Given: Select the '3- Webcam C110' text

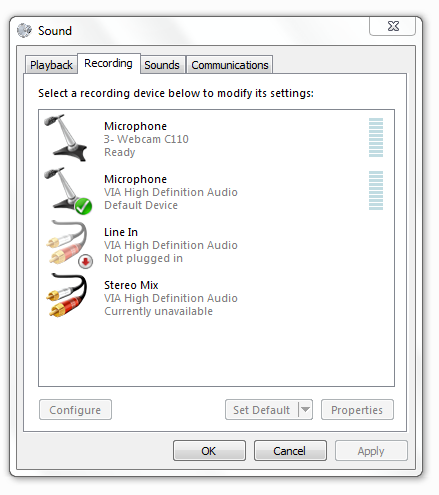Looking at the screenshot, I should tap(146, 139).
